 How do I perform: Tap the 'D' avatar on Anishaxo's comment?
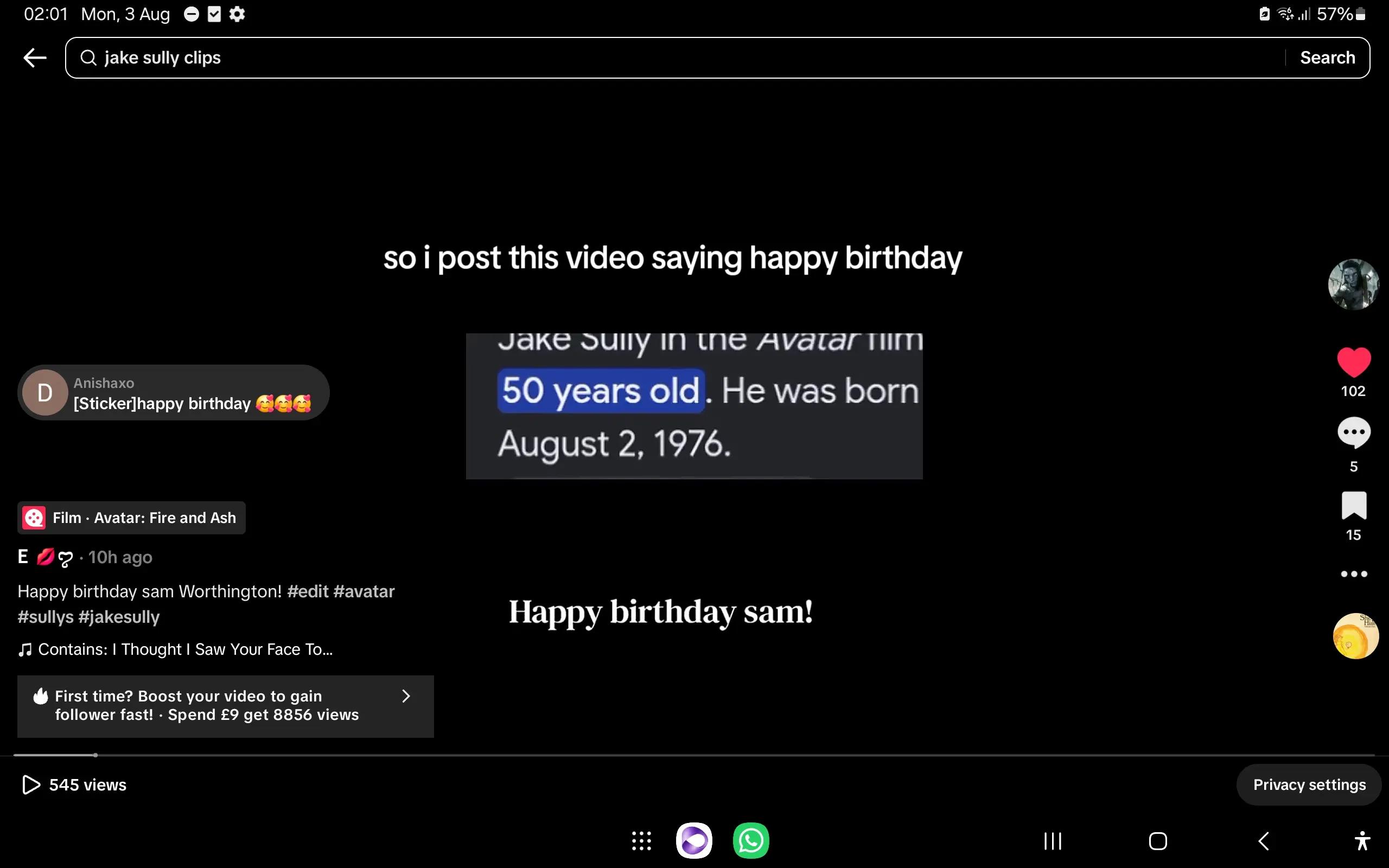(45, 393)
